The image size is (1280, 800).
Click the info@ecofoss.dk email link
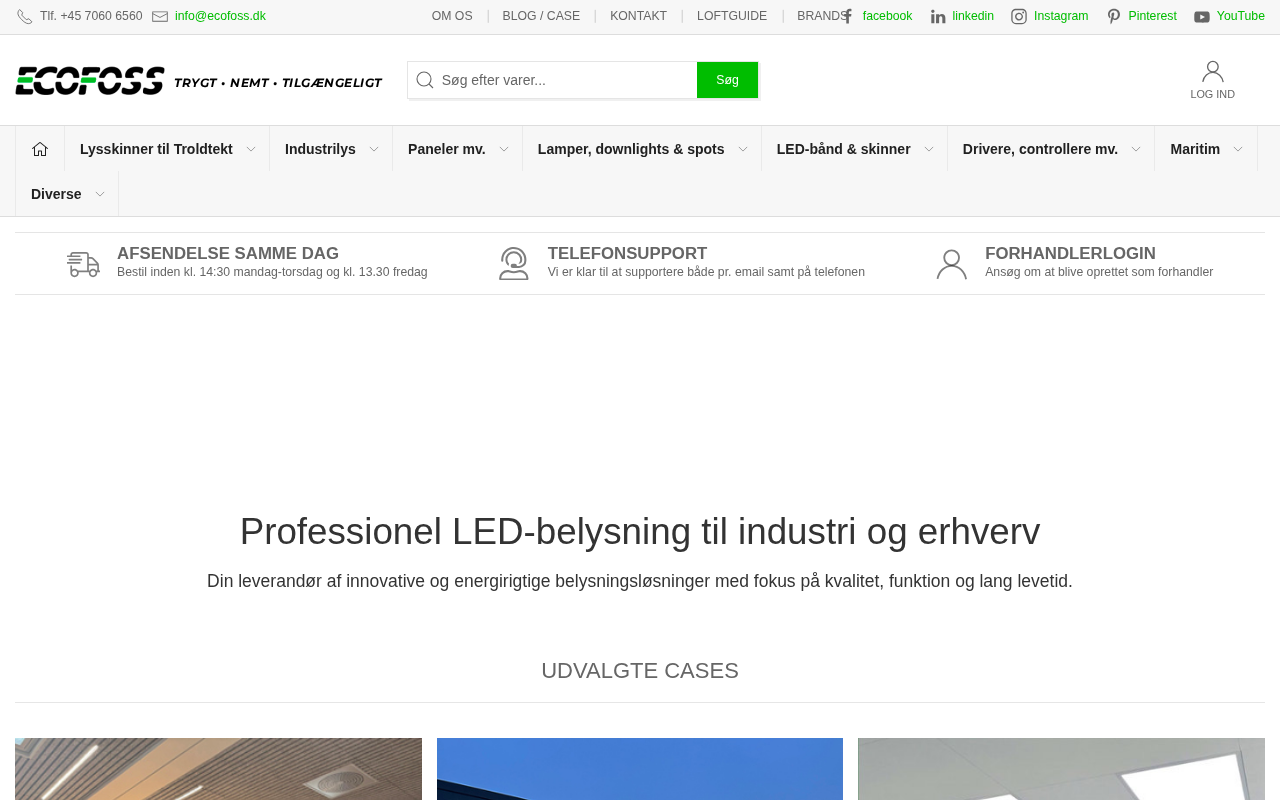click(220, 16)
